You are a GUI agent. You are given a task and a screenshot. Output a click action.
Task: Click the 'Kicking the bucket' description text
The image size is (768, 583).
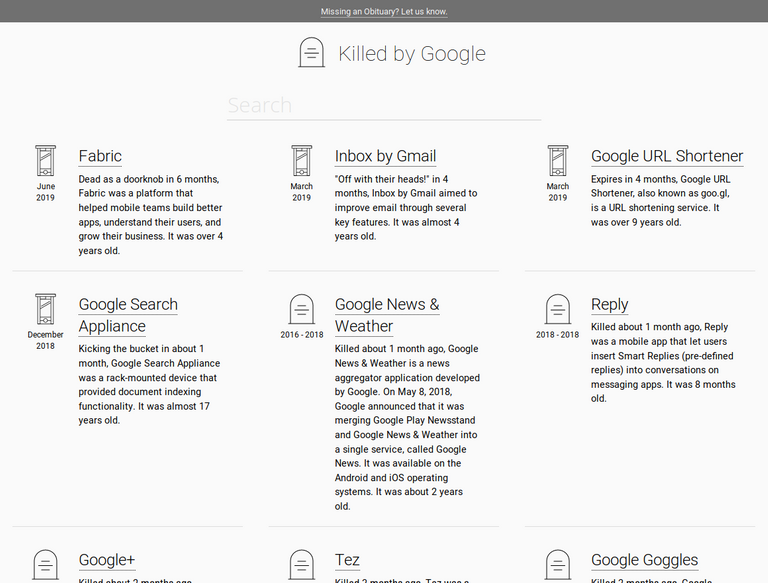[x=149, y=385]
